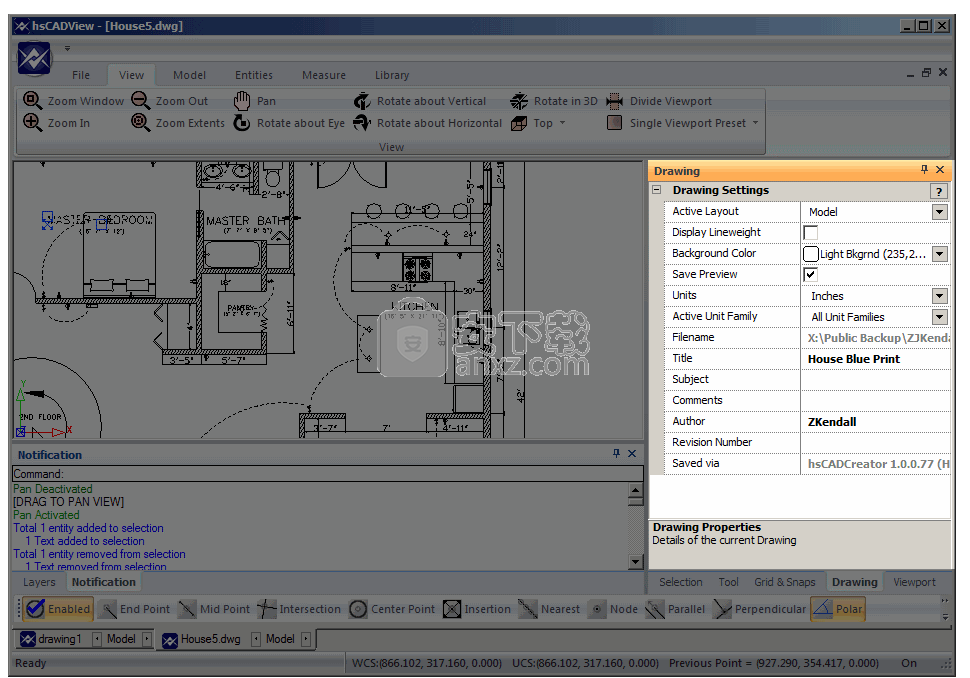
Task: Toggle Parallel snap
Action: (x=675, y=609)
